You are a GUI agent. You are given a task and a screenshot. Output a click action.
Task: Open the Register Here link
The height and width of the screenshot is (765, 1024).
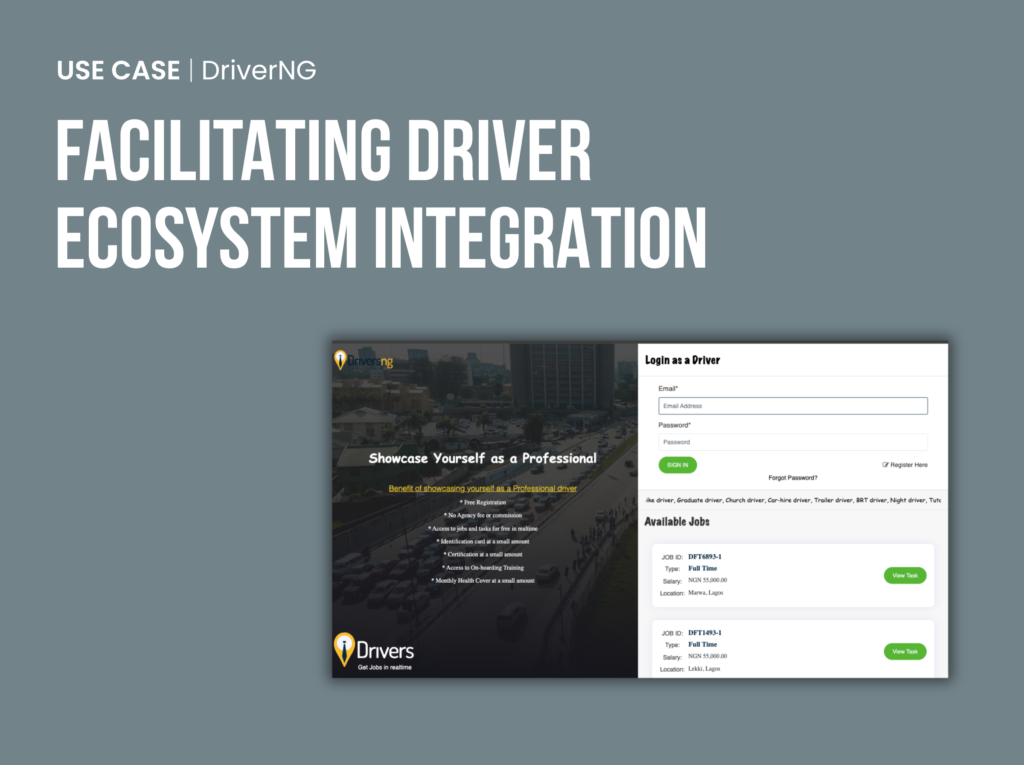[x=908, y=465]
